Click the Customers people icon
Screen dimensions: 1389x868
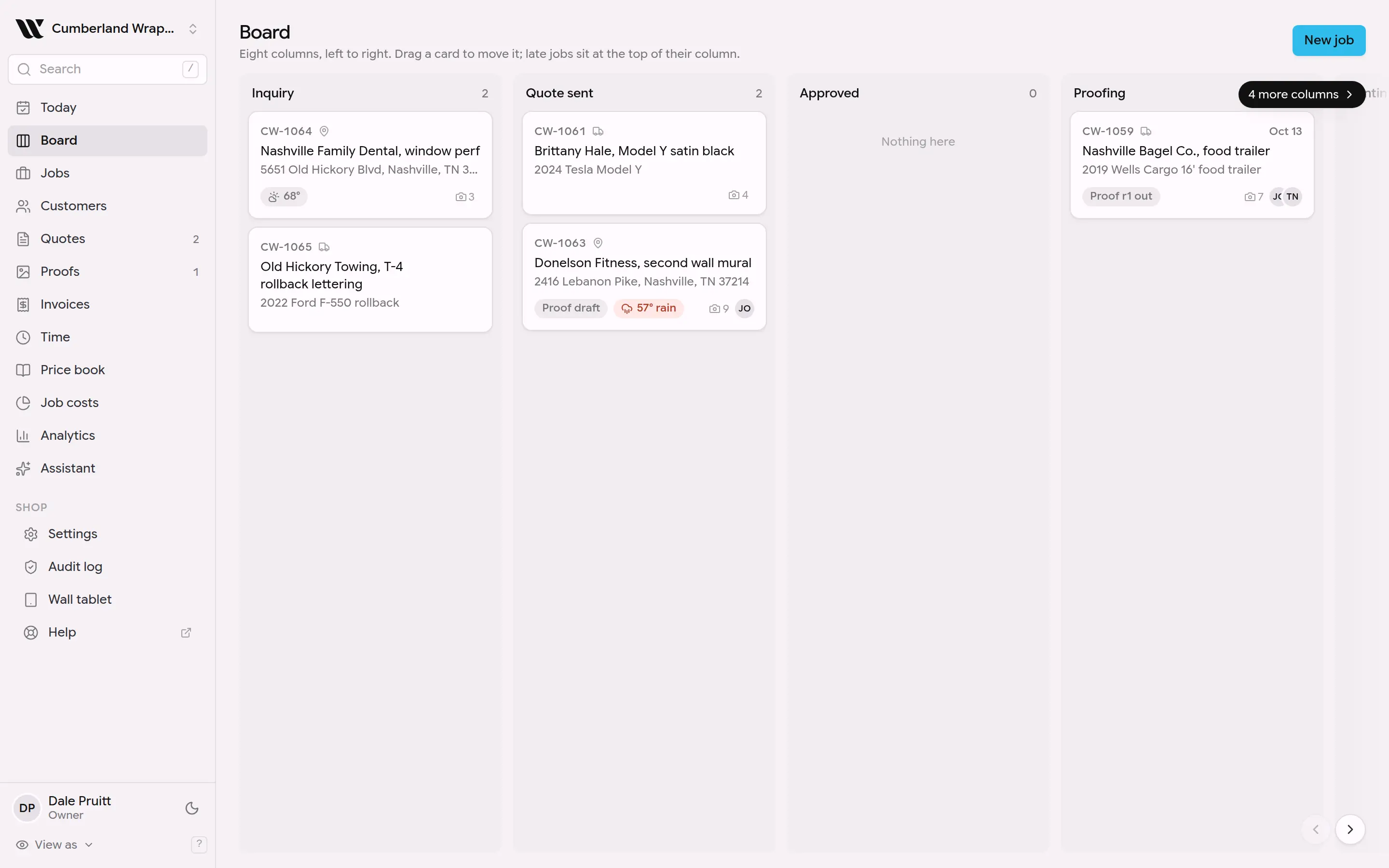(x=23, y=206)
